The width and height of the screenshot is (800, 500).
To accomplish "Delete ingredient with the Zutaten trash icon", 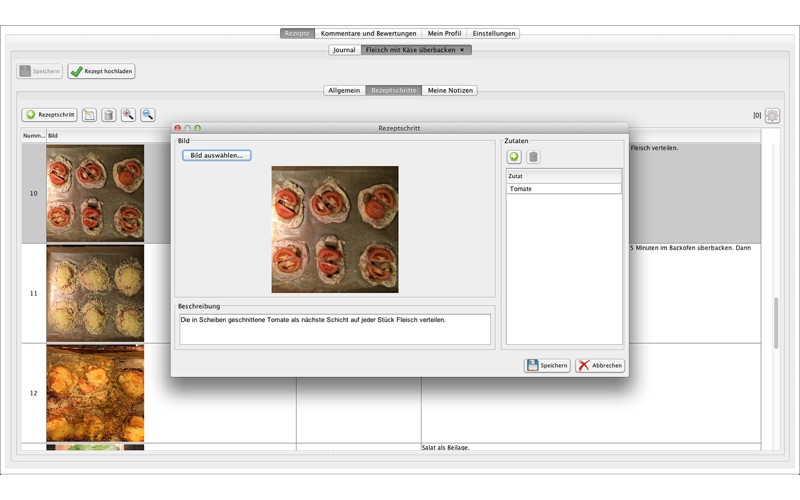I will (533, 157).
